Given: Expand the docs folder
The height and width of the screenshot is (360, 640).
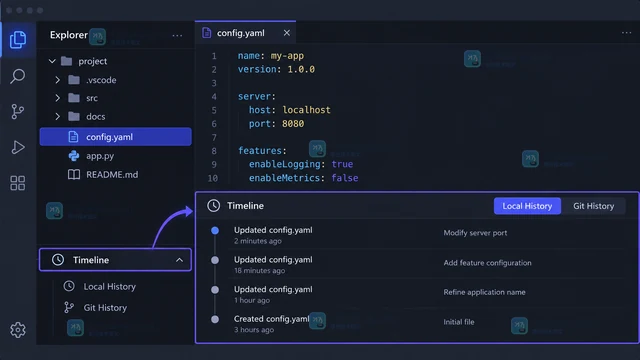Looking at the screenshot, I should [x=58, y=116].
